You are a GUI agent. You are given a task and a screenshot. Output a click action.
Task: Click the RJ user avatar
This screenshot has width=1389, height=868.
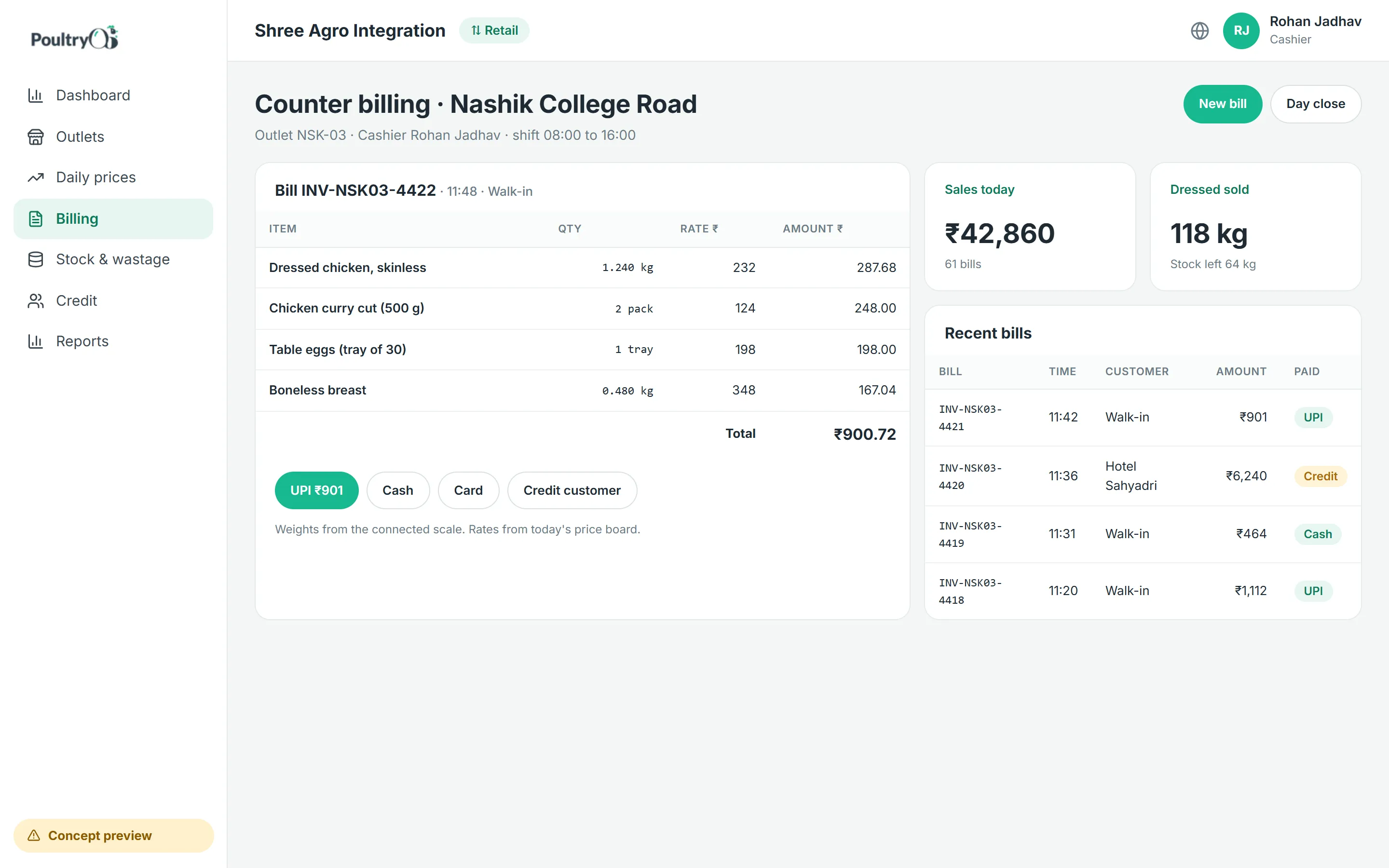1241,30
